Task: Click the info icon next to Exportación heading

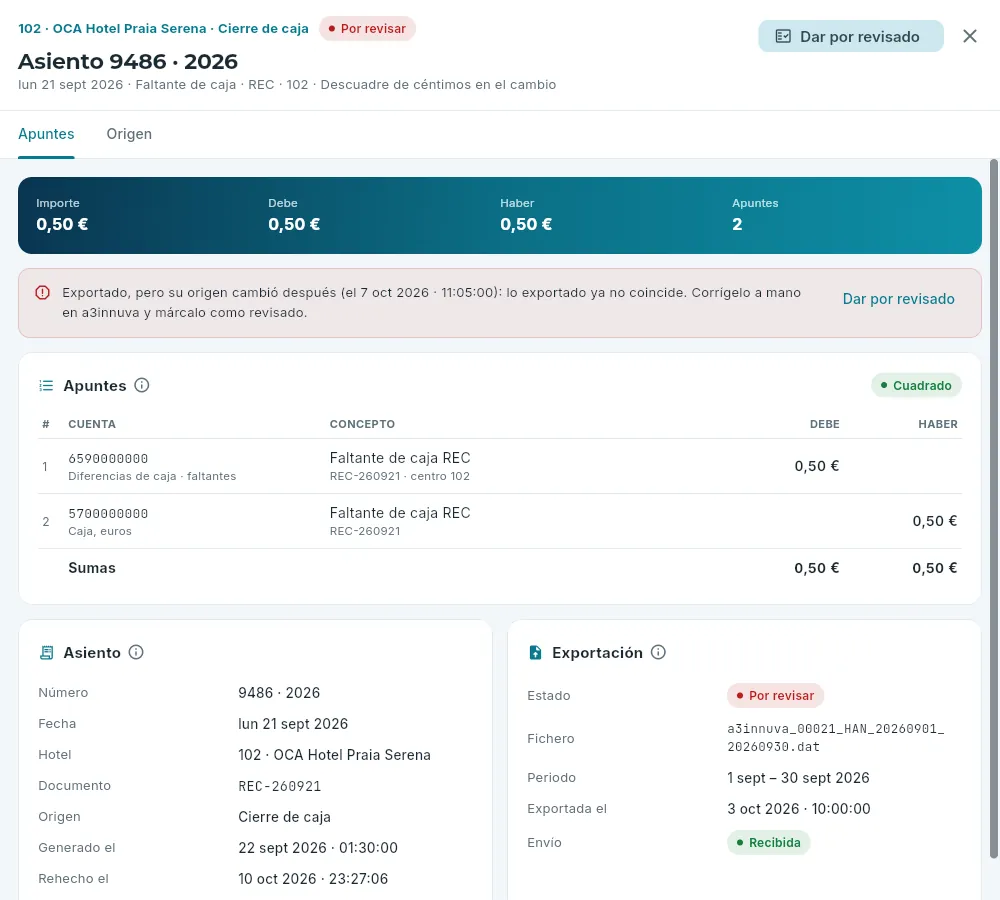Action: tap(658, 652)
